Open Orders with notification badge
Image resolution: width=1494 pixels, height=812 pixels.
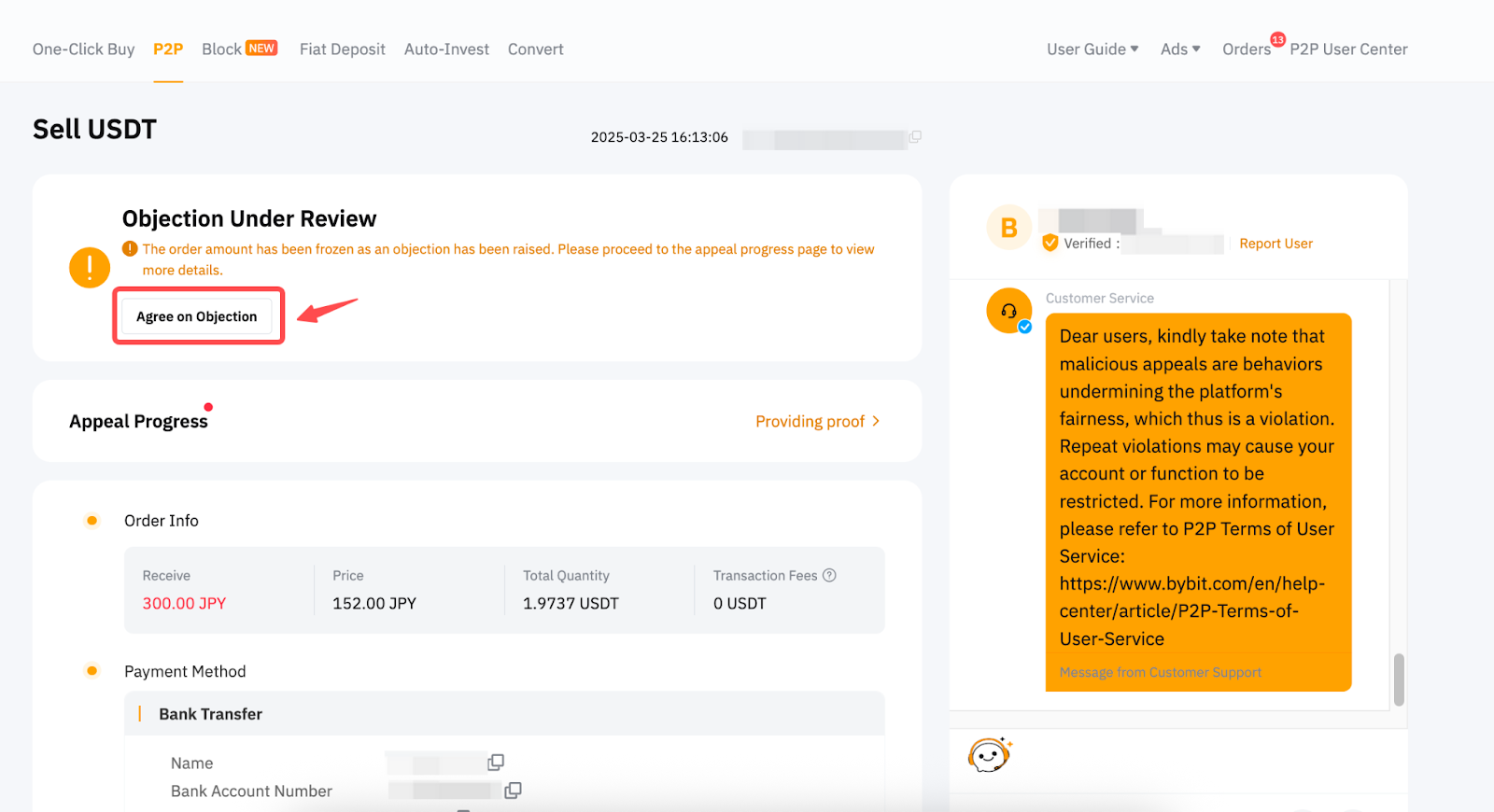tap(1247, 49)
